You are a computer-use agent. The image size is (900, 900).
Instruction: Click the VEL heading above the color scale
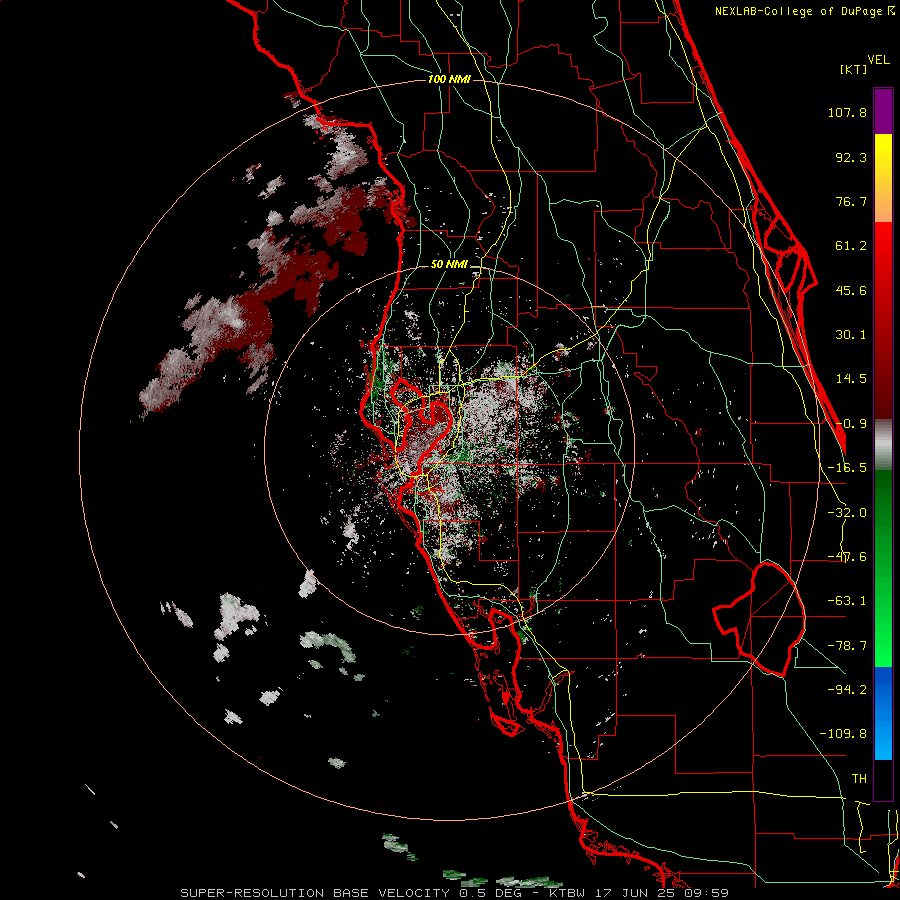coord(878,60)
